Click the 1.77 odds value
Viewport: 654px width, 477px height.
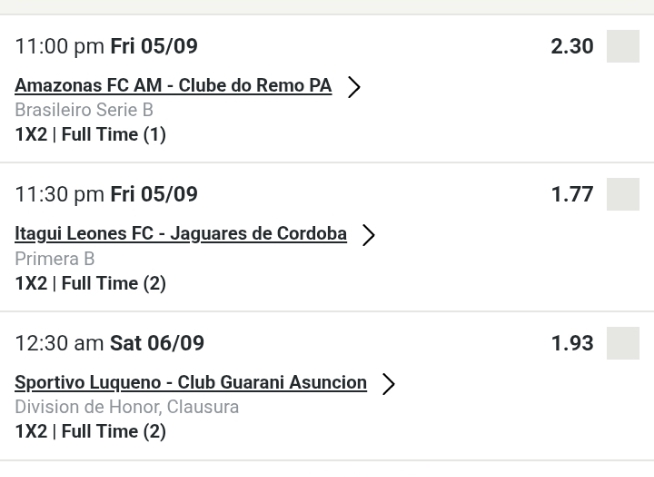click(x=572, y=194)
